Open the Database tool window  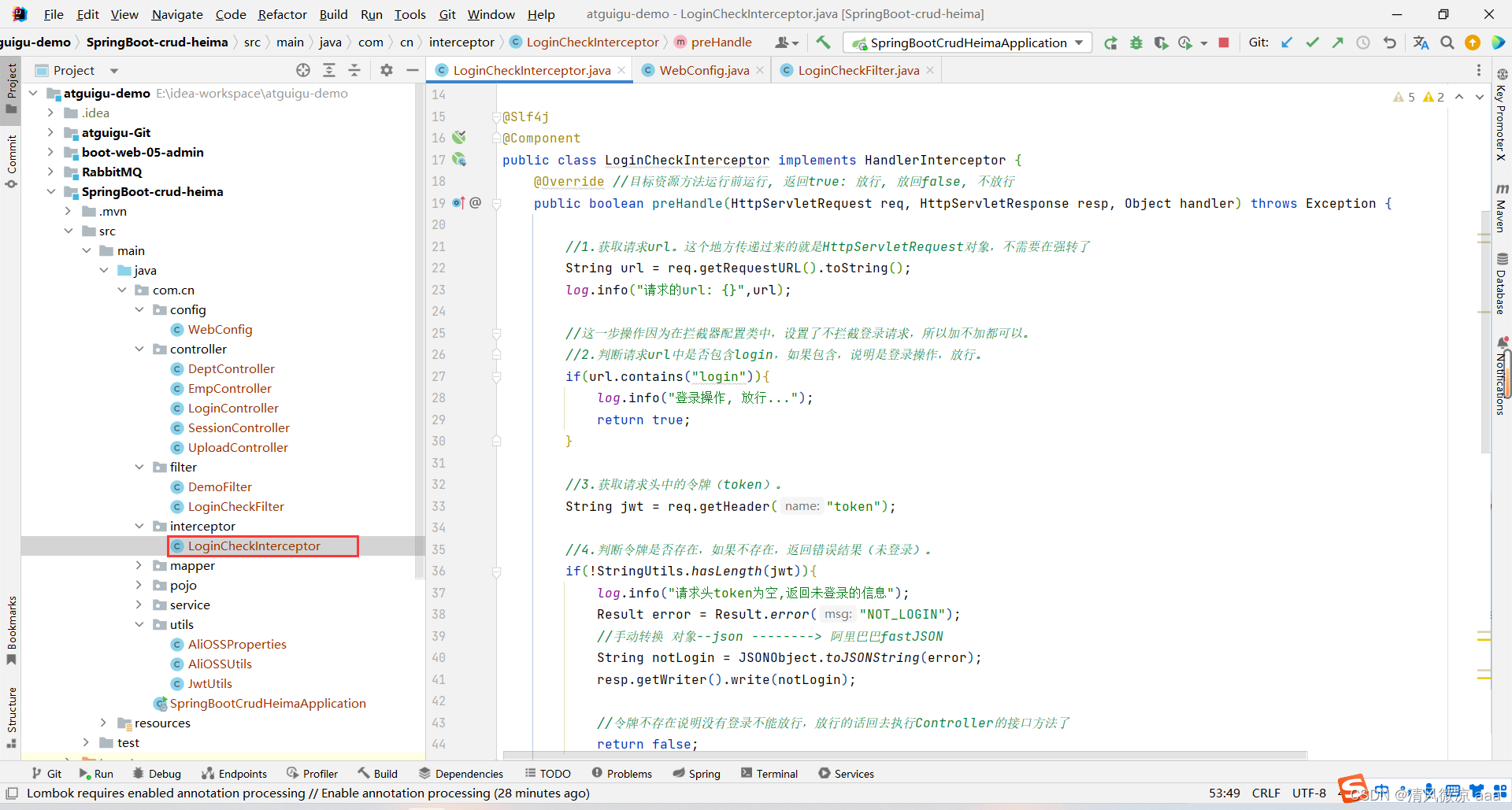tap(1502, 283)
